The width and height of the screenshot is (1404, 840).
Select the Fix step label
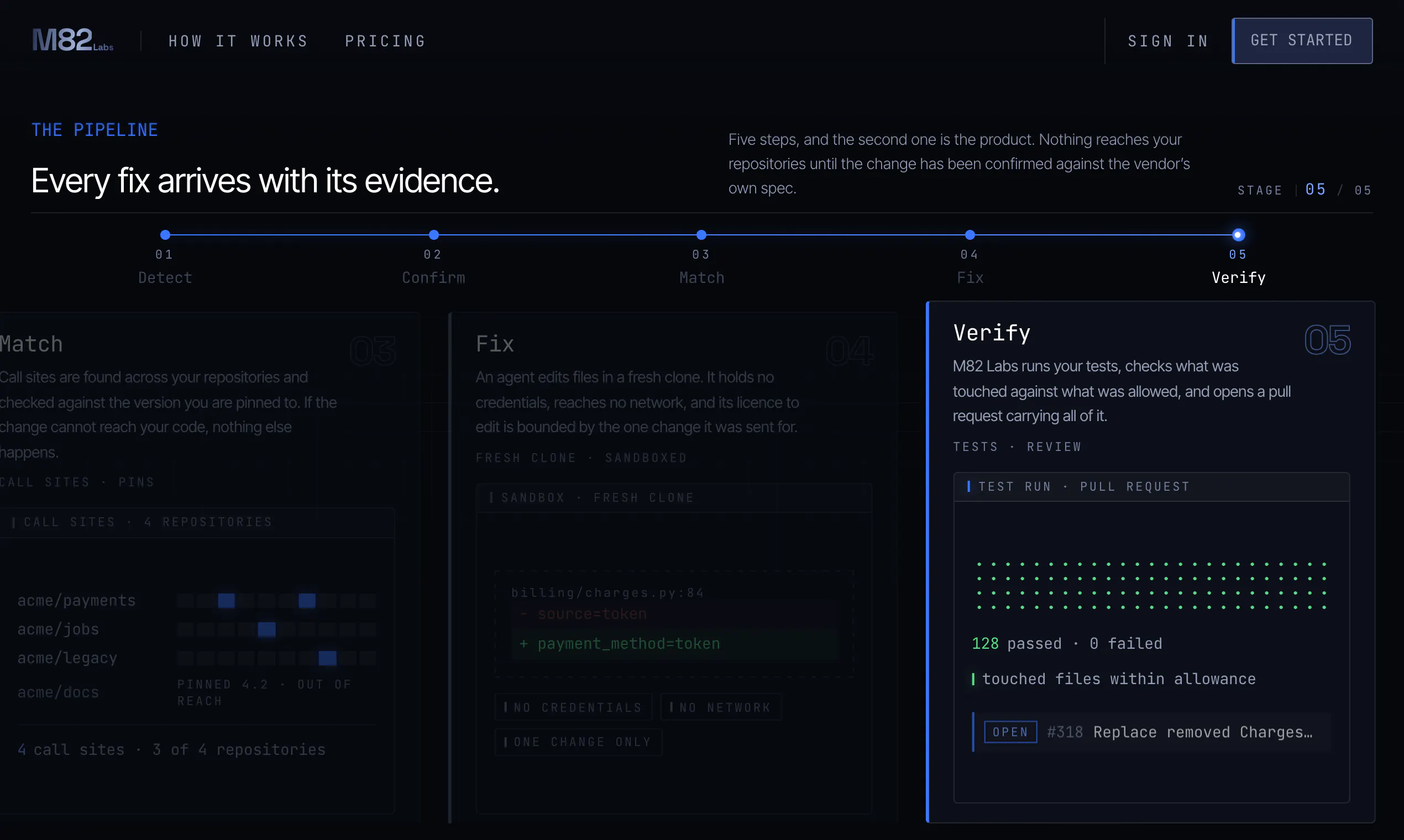pos(970,277)
